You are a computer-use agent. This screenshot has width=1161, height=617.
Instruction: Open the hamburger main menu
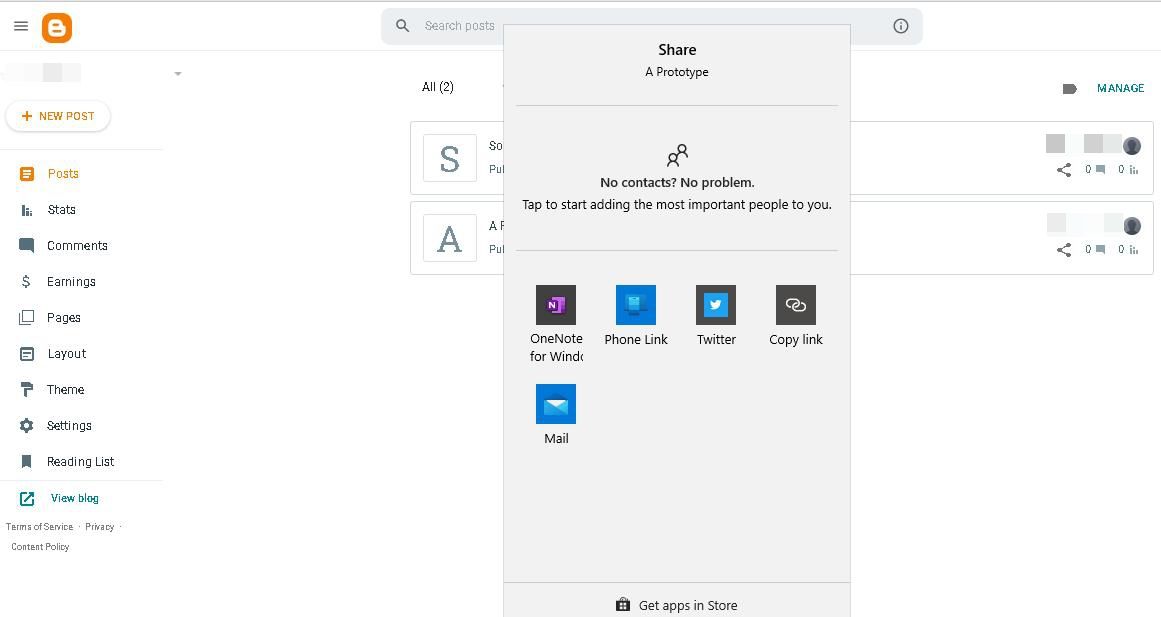(21, 26)
